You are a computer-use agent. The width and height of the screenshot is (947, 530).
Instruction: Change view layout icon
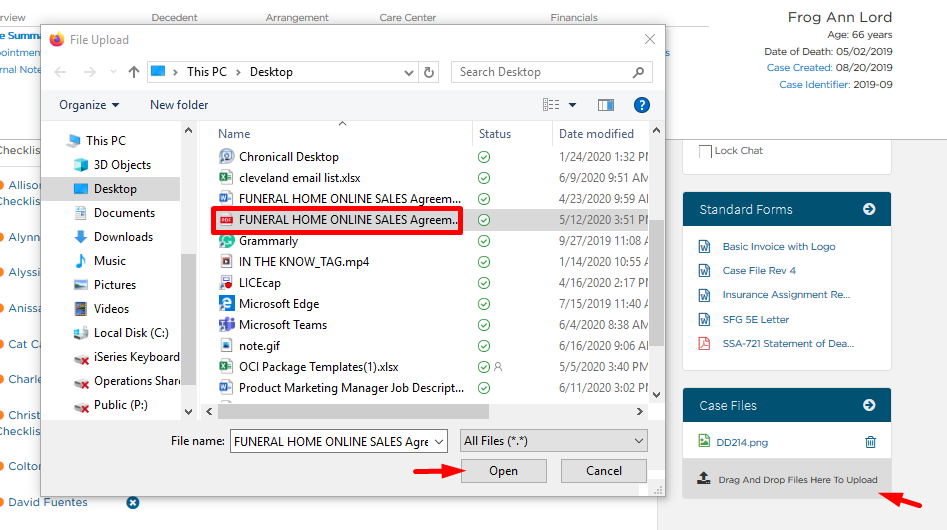pos(551,105)
